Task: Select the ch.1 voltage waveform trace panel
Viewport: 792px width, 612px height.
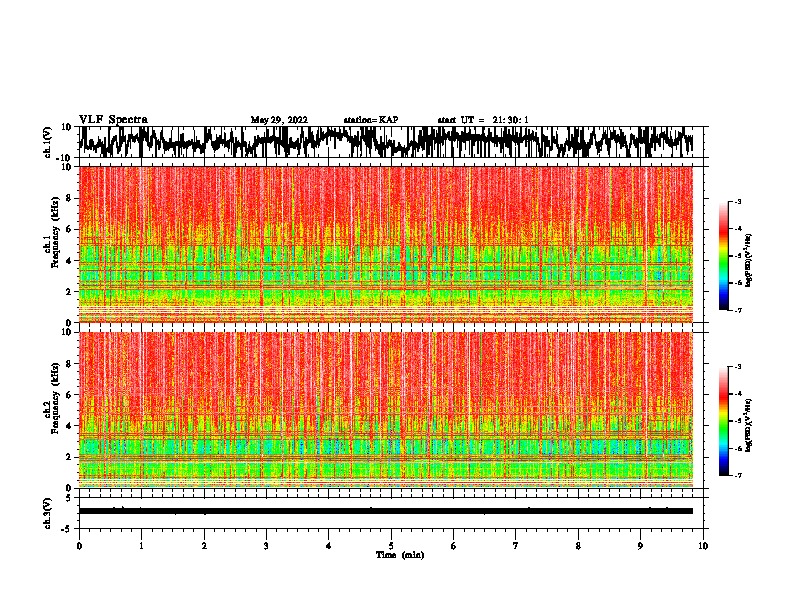Action: 391,142
